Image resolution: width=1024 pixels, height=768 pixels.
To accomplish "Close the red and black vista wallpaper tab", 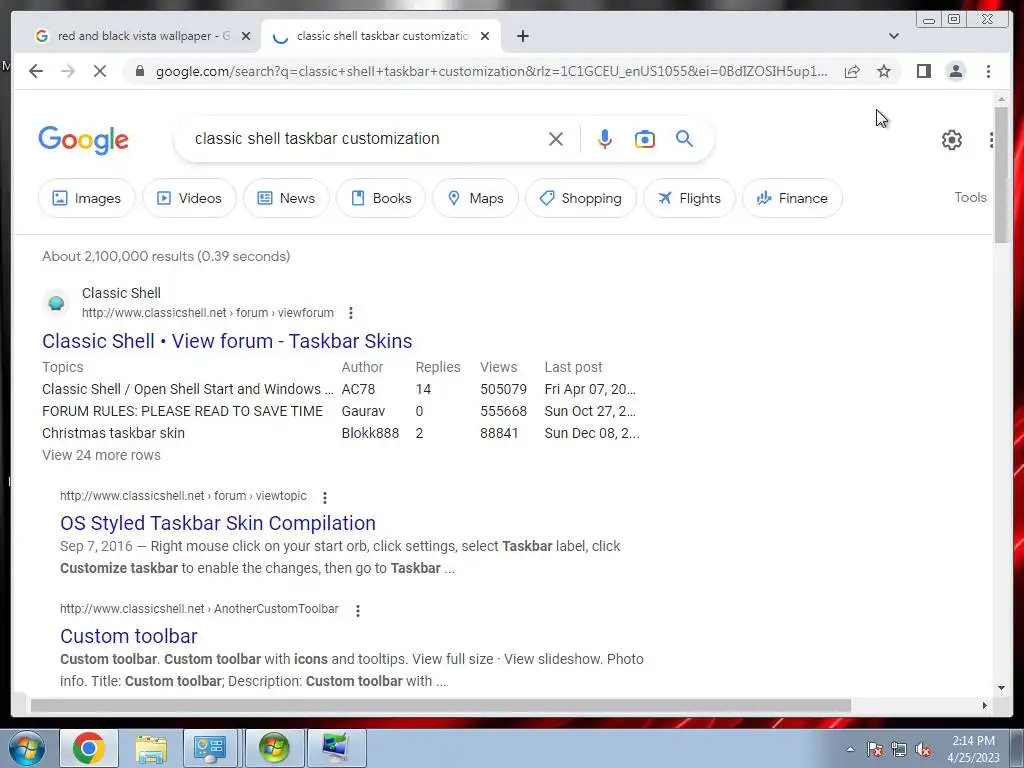I will (x=246, y=36).
